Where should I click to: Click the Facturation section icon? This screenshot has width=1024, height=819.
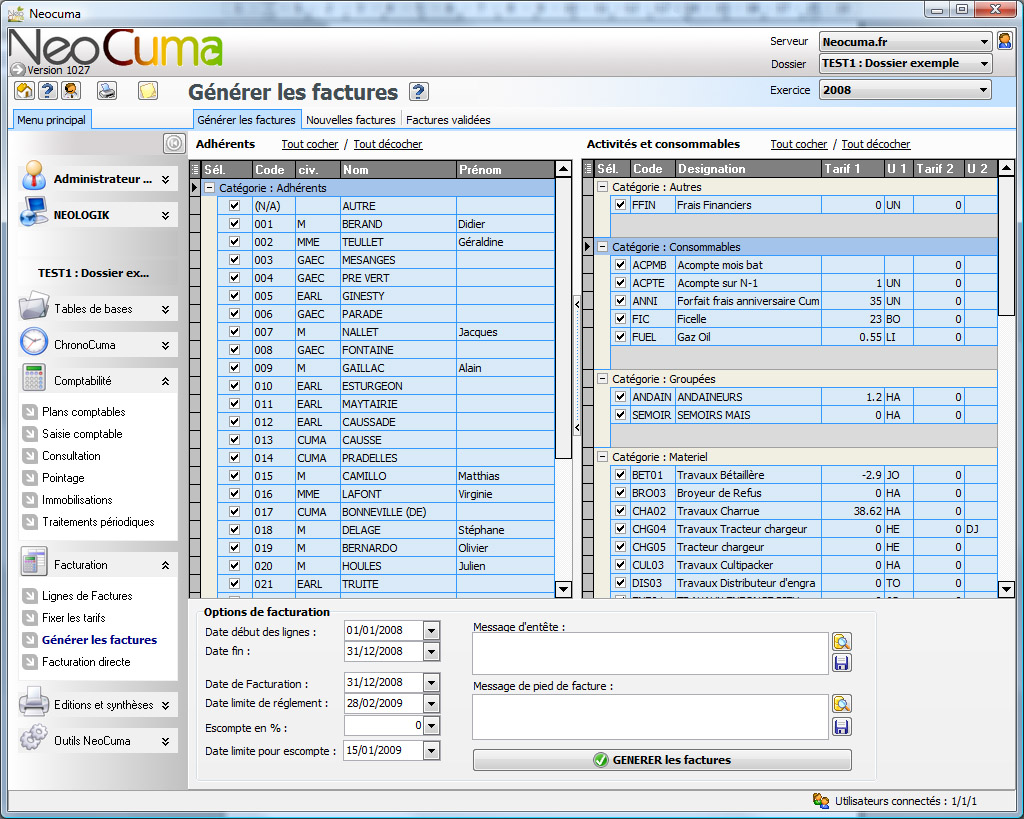coord(33,562)
